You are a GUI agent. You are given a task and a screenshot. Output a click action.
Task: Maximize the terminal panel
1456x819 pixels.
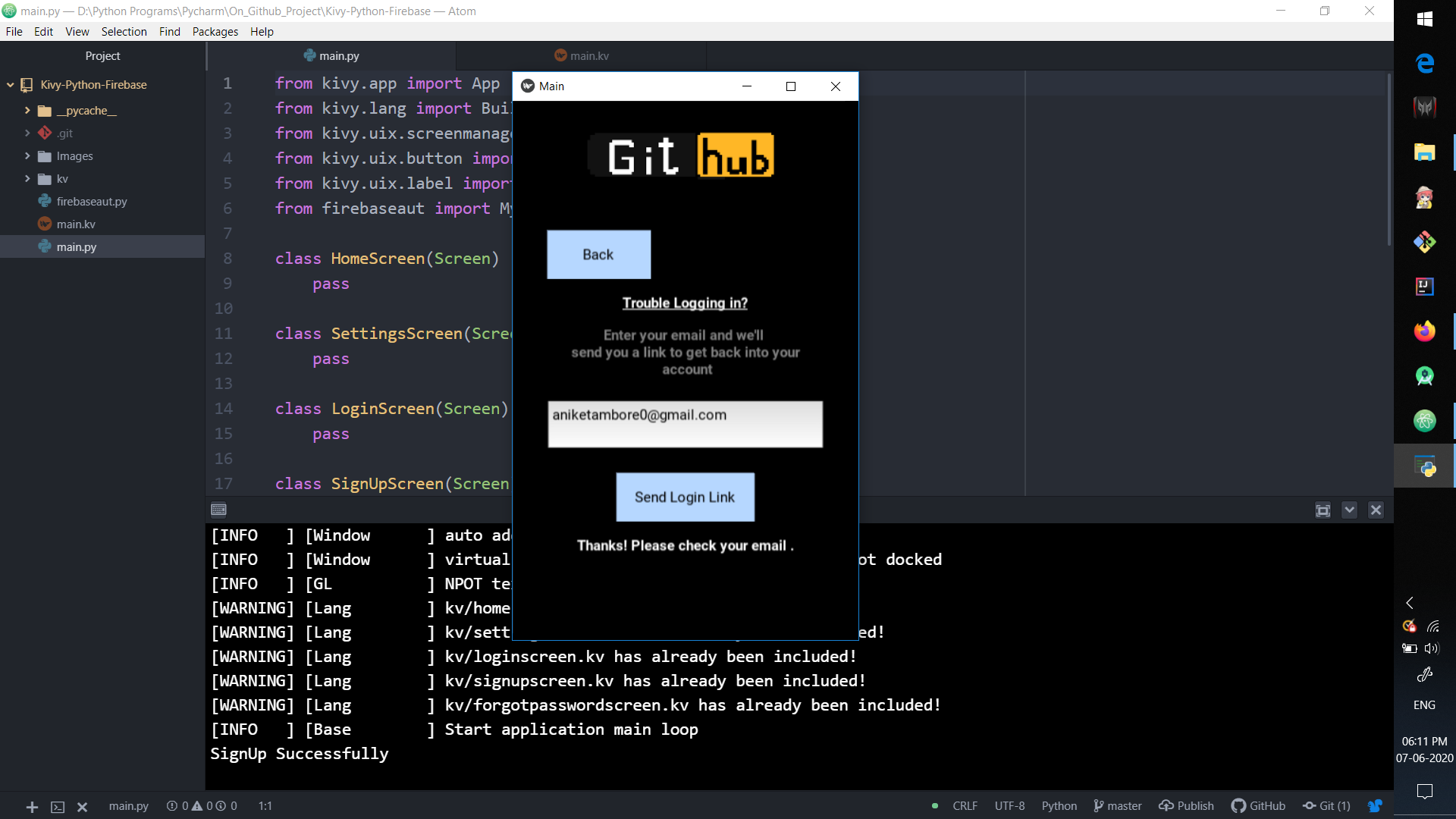tap(1323, 510)
